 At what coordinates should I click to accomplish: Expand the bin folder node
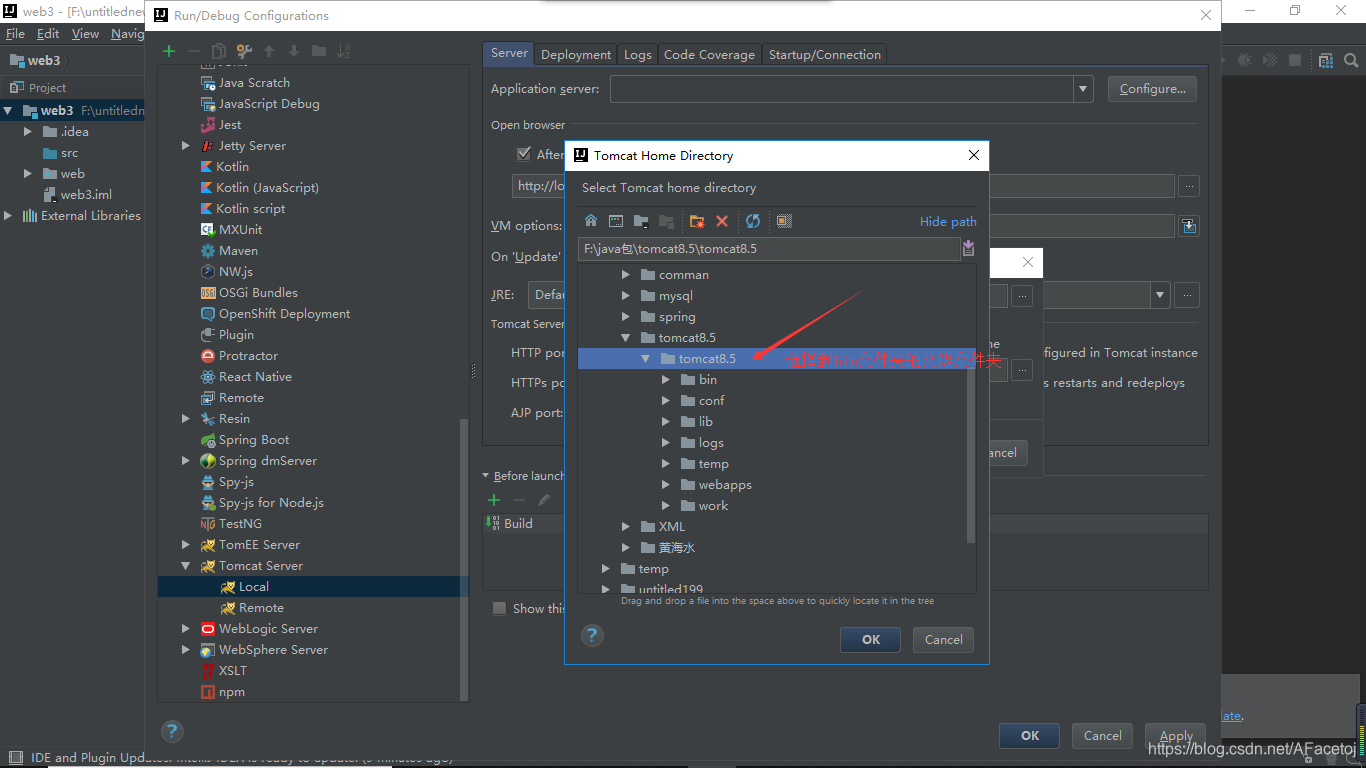click(666, 379)
